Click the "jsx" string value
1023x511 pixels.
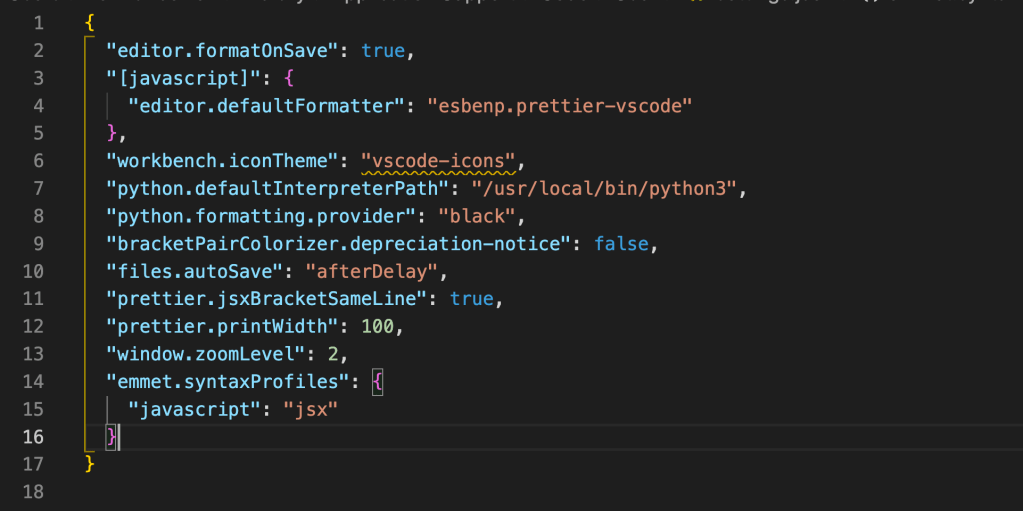(313, 410)
